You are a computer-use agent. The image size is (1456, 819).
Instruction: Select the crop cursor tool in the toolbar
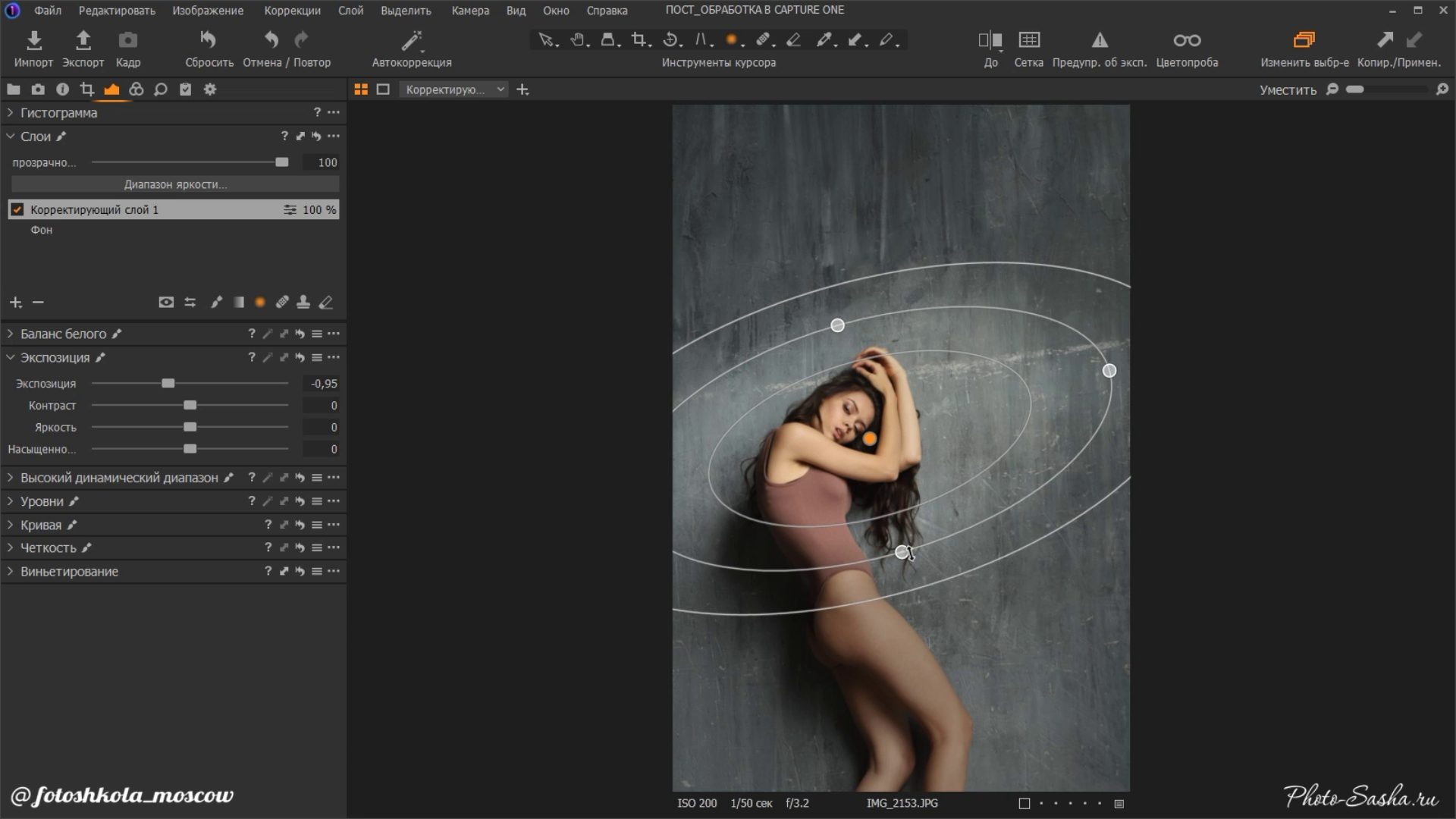click(x=639, y=39)
